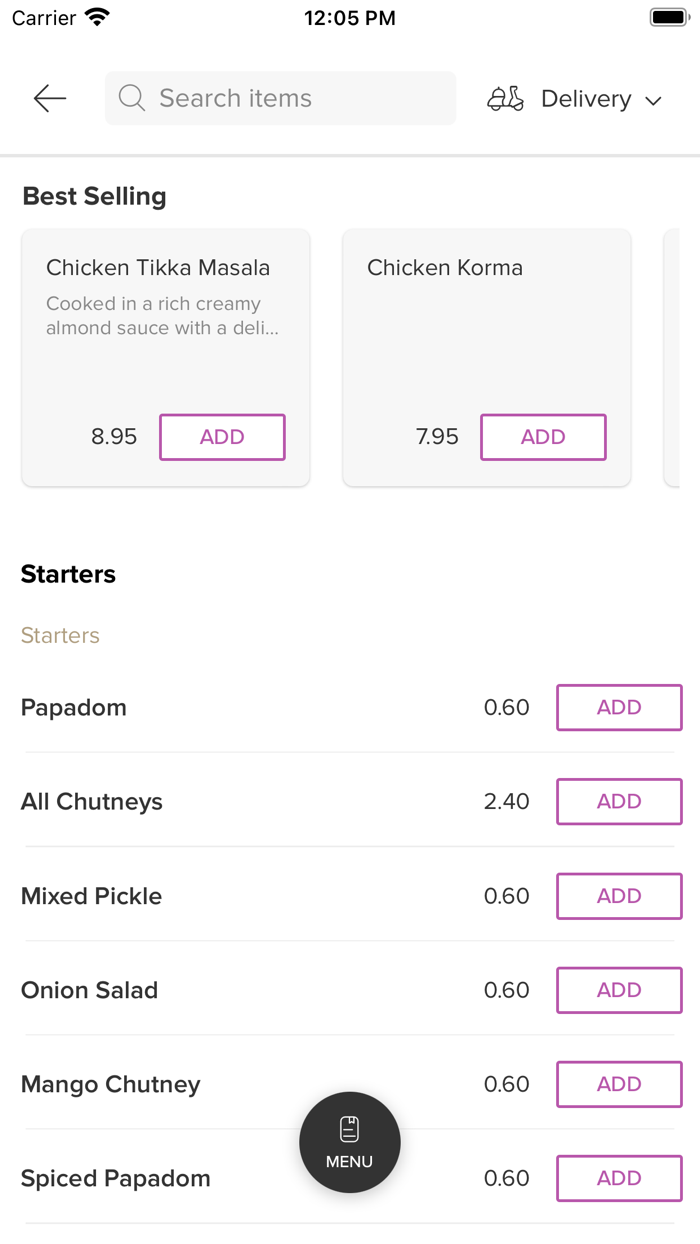Tap the back arrow icon
Screen dimensions: 700x1244
point(49,98)
